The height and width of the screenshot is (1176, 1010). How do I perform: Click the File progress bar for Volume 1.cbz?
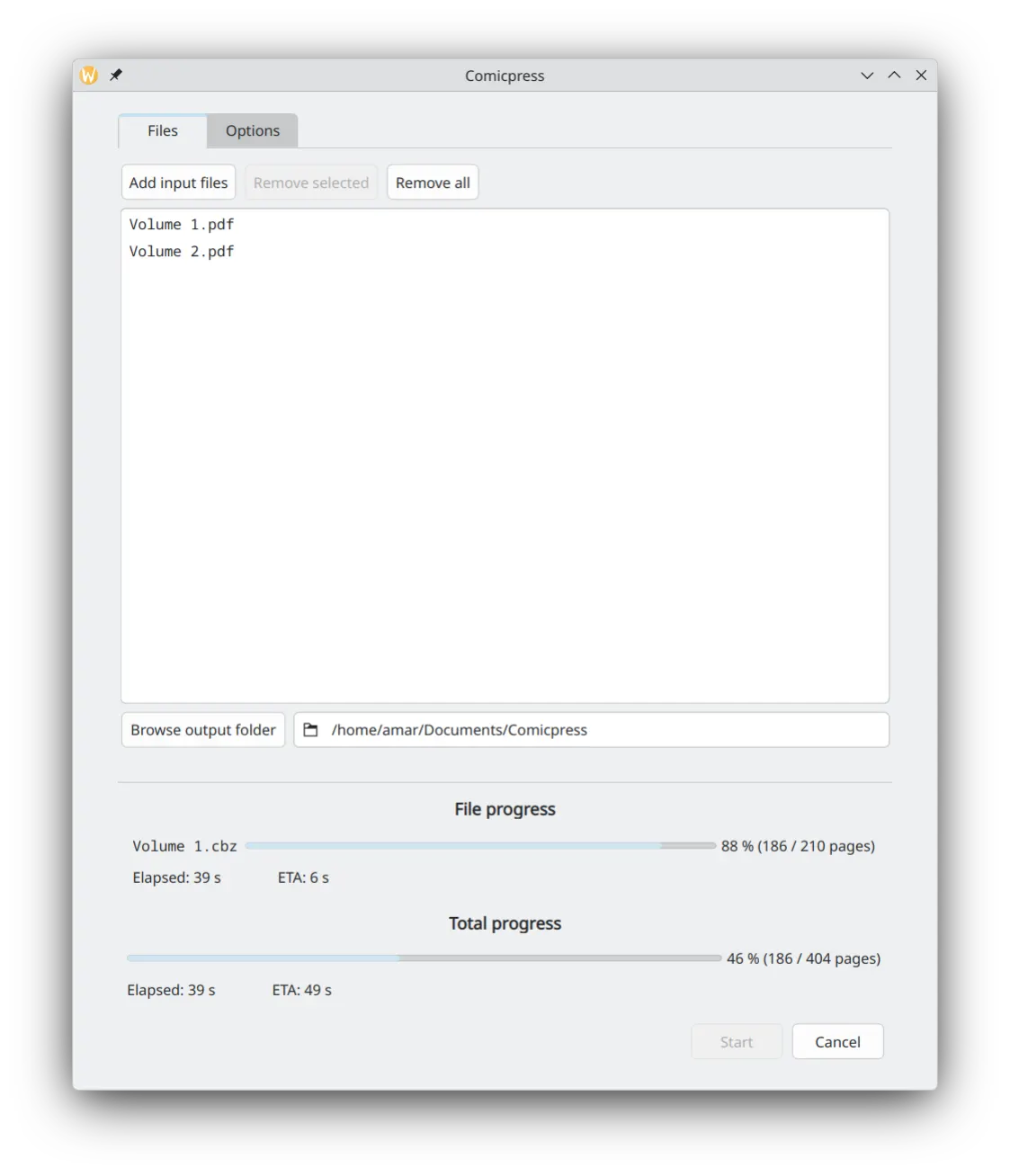(x=480, y=846)
